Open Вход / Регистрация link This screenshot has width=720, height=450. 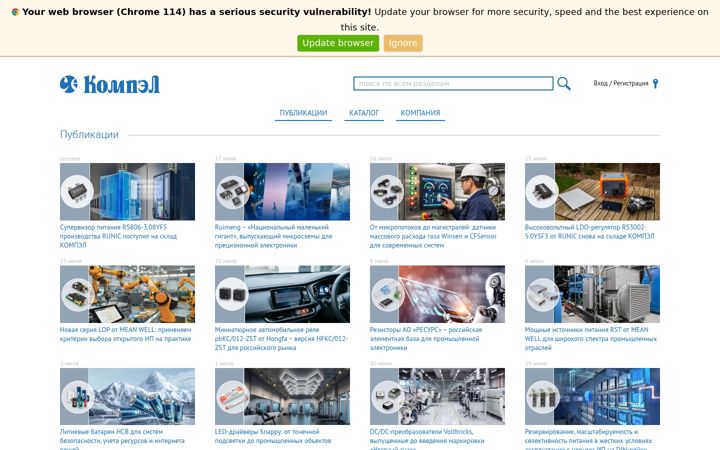(x=621, y=84)
